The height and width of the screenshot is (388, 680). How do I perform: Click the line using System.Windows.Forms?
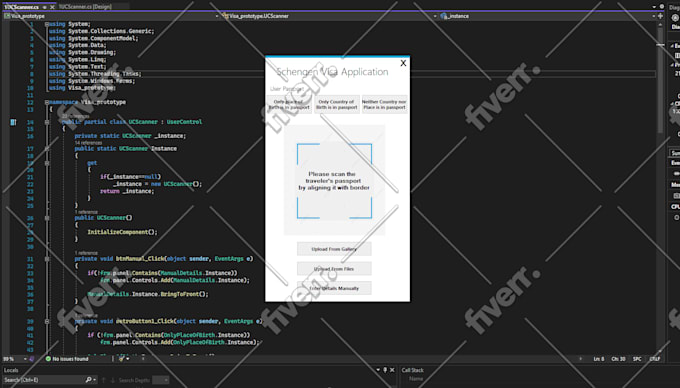tap(92, 81)
